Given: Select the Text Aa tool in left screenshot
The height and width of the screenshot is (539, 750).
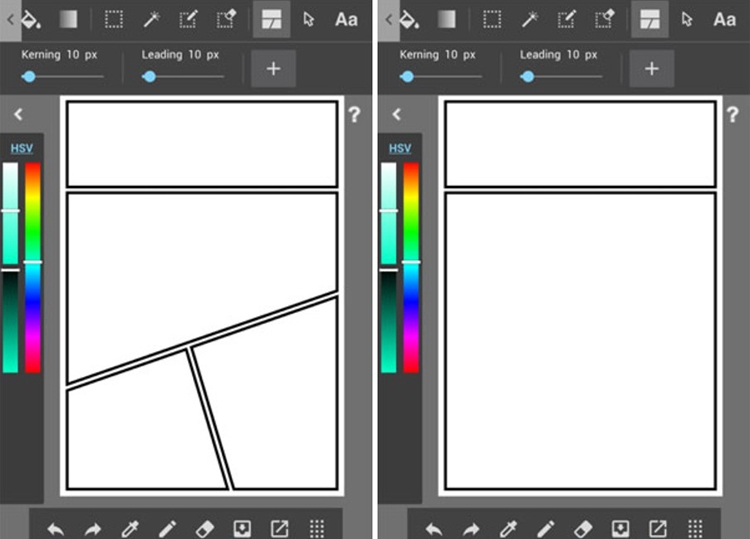Looking at the screenshot, I should (346, 20).
